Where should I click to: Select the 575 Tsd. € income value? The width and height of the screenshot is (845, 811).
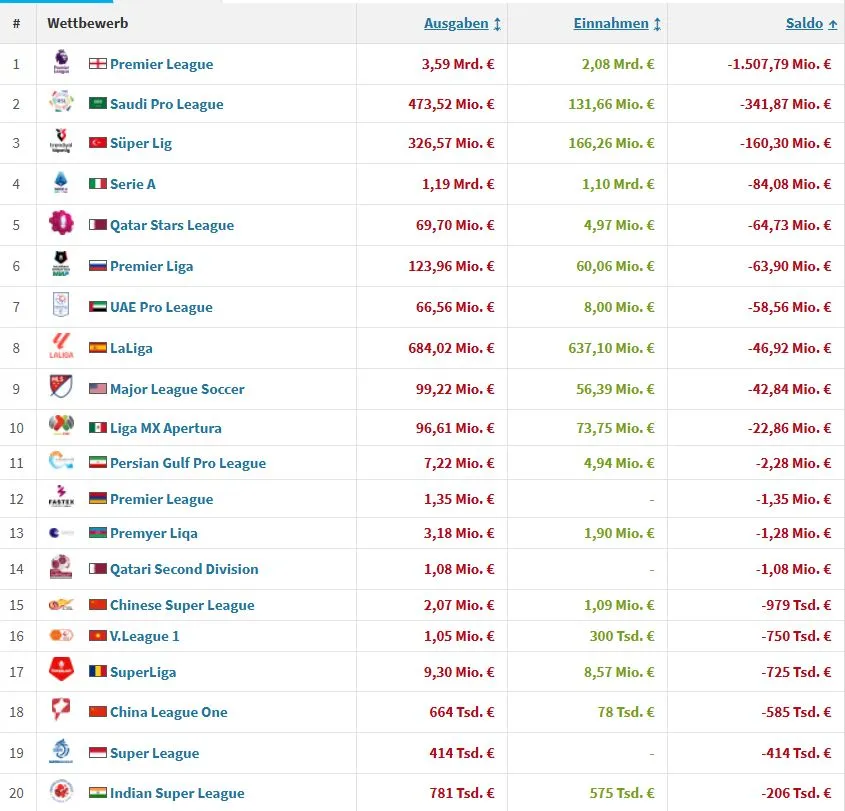tap(622, 793)
